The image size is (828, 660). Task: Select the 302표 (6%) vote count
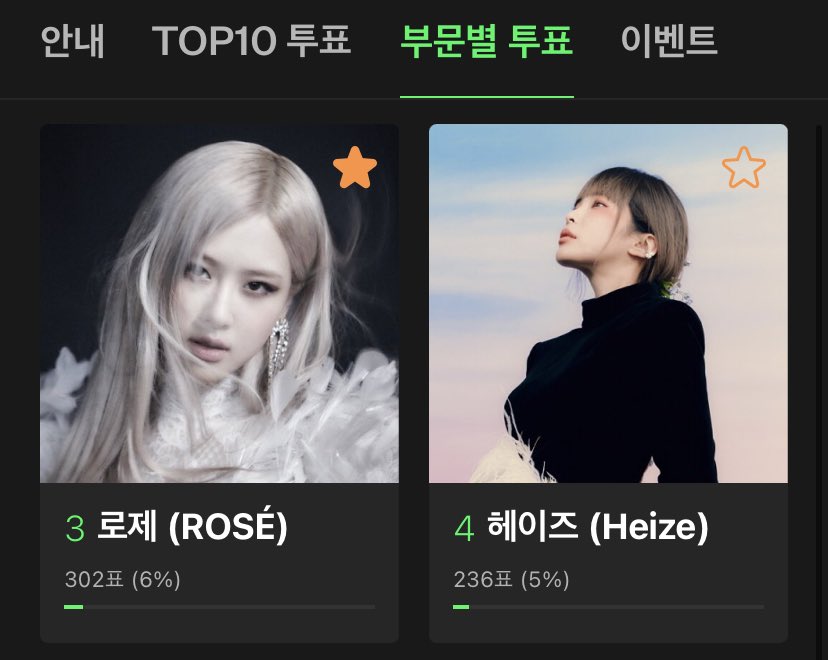tap(123, 580)
